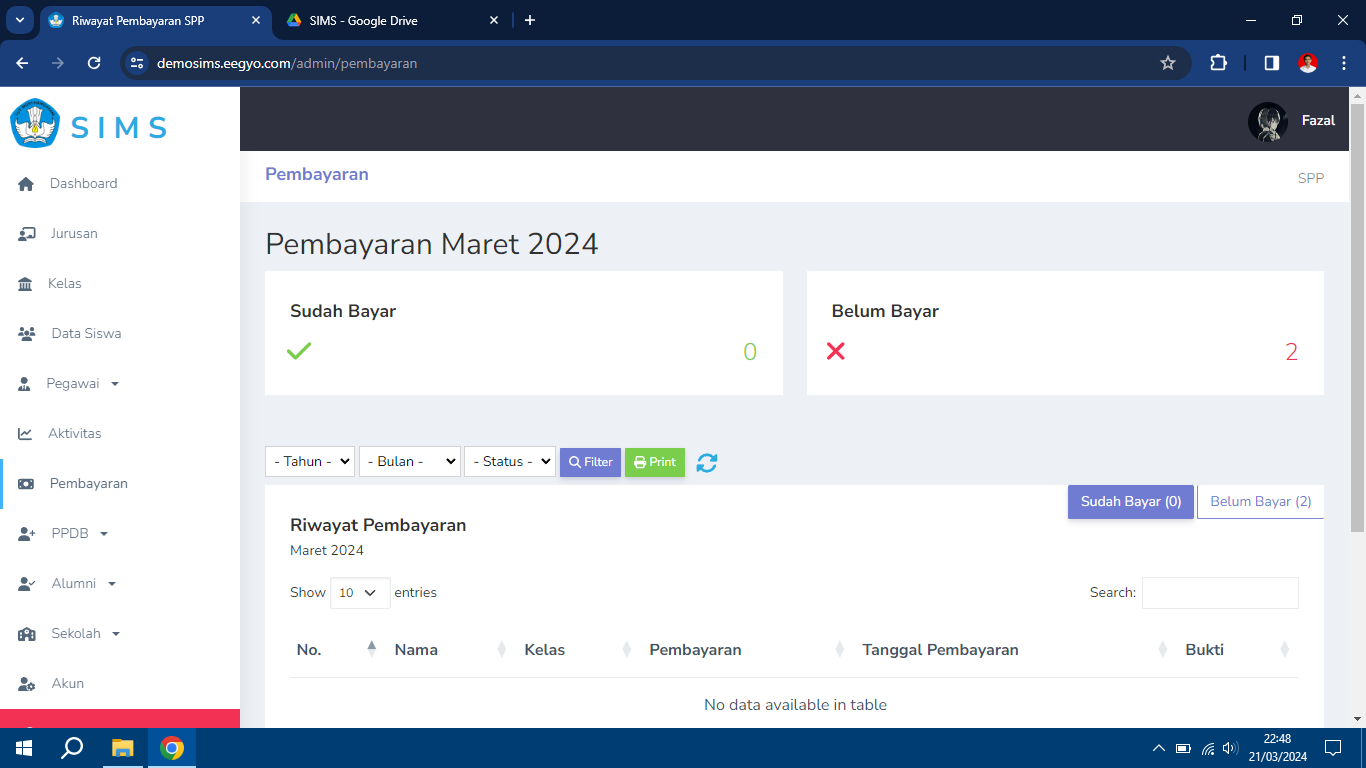
Task: Focus the table Search input field
Action: point(1220,593)
